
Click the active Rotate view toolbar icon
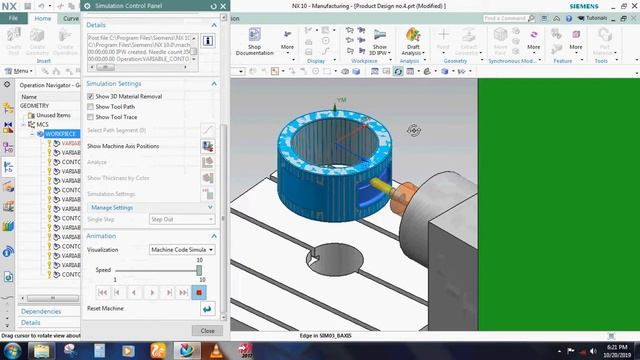(x=398, y=71)
